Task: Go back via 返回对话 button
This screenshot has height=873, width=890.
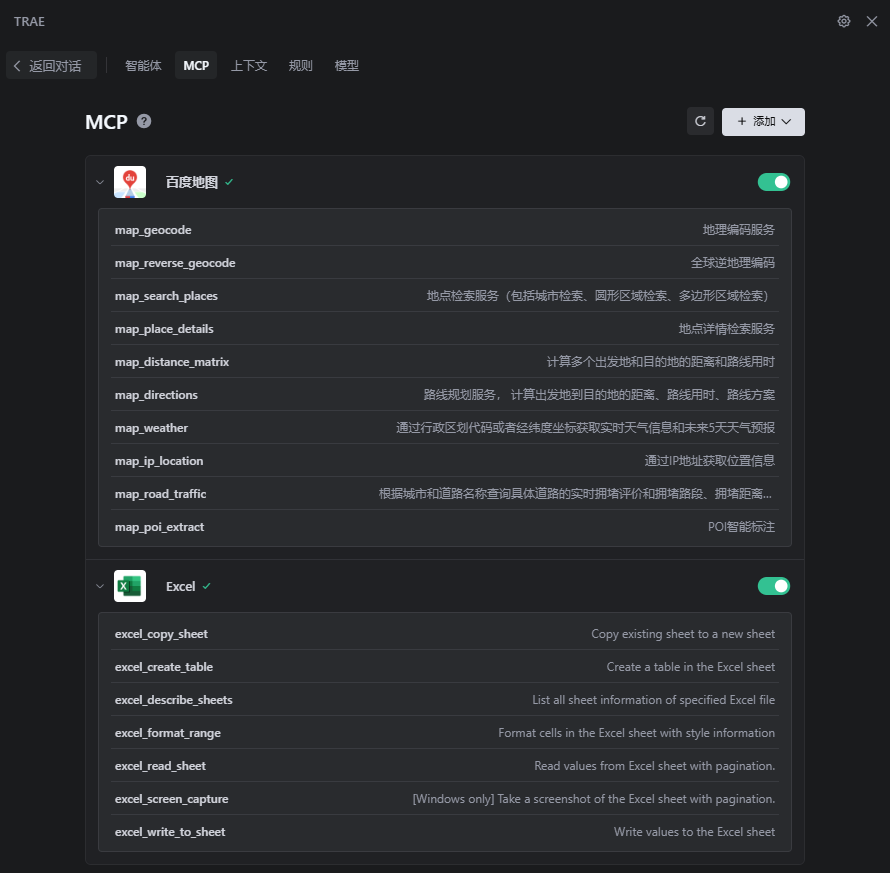Action: [51, 66]
